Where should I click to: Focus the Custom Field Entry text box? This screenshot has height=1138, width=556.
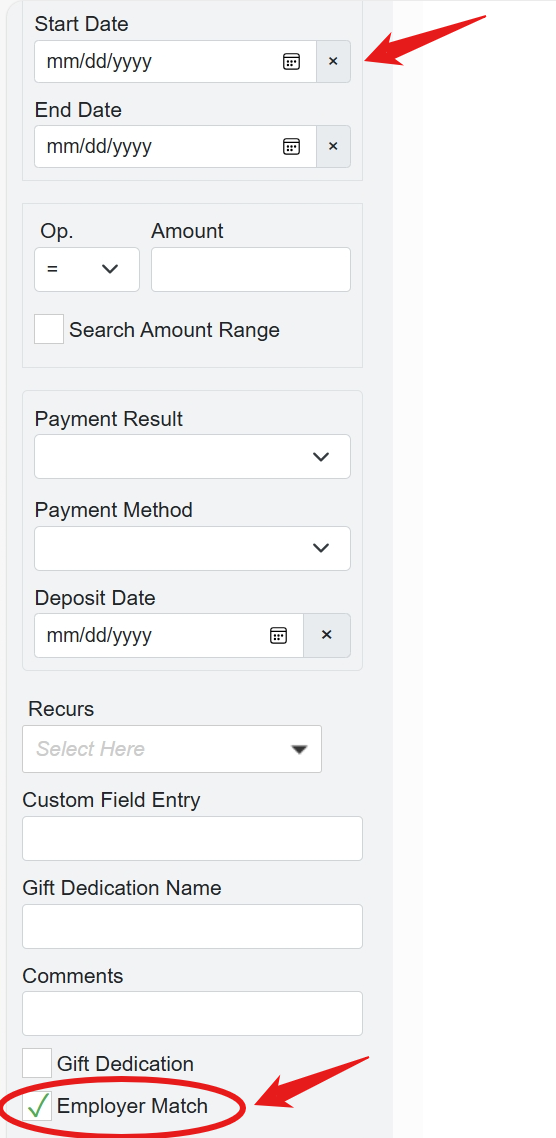(192, 838)
